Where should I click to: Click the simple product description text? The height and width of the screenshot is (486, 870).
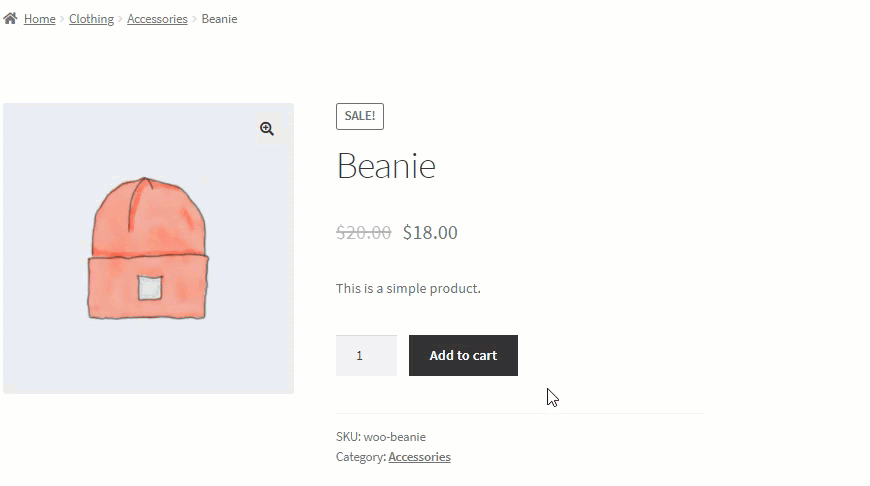408,288
